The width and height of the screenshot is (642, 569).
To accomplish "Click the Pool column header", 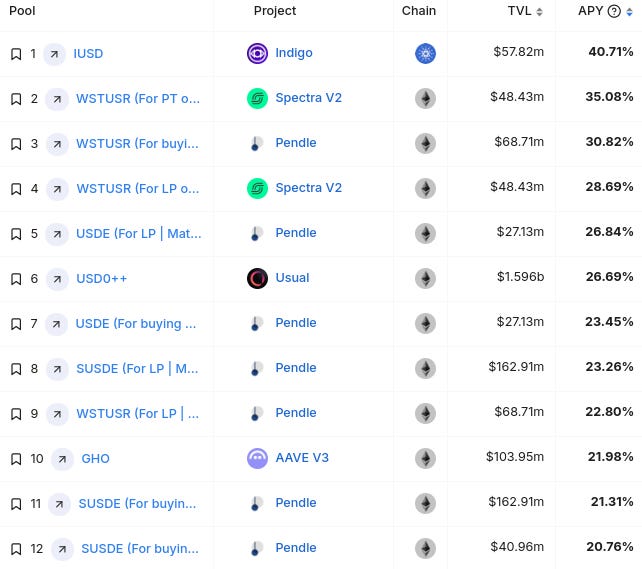I will [x=22, y=11].
